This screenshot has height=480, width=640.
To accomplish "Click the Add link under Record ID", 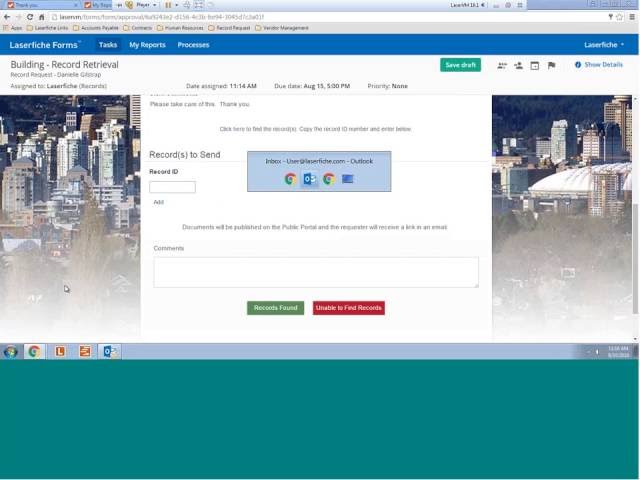I will click(158, 202).
